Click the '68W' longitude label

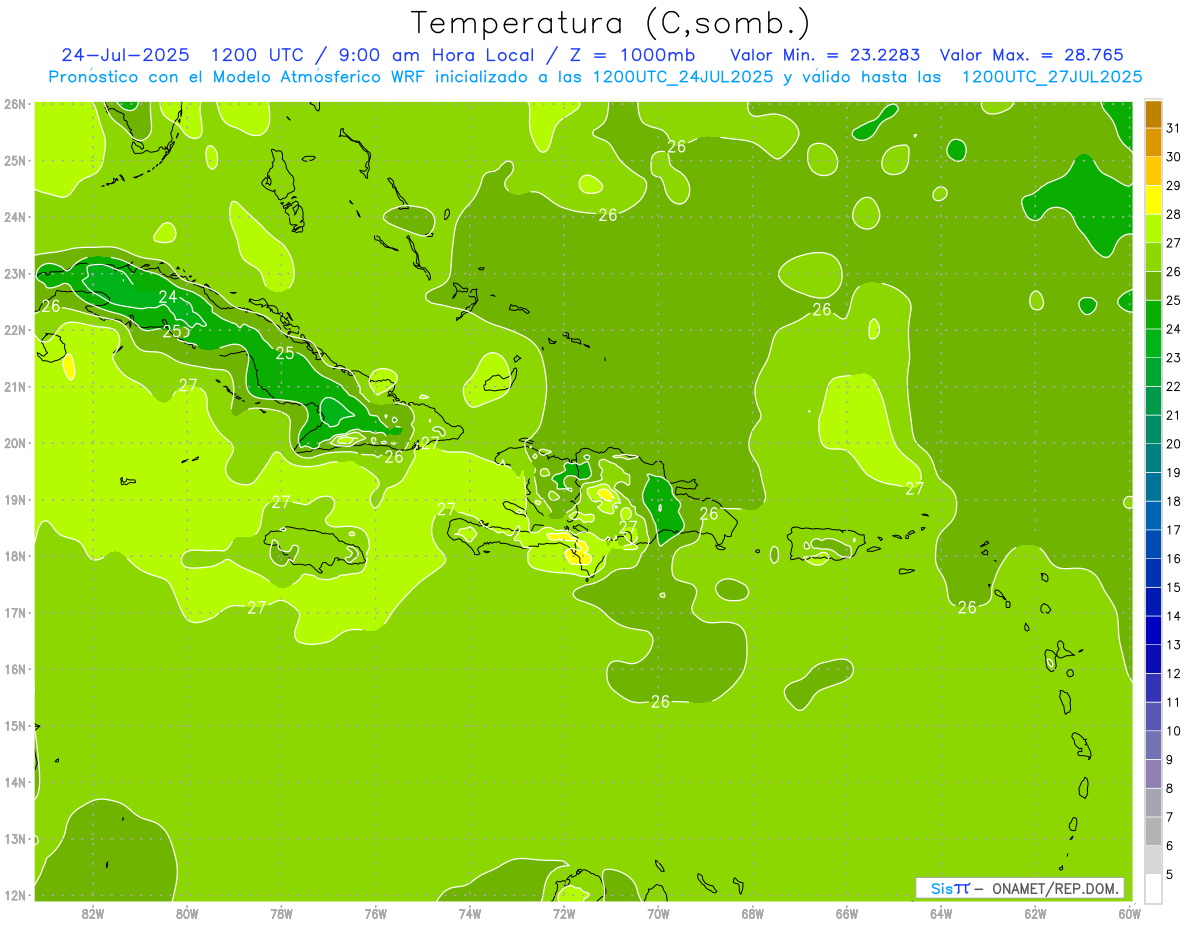tap(752, 913)
